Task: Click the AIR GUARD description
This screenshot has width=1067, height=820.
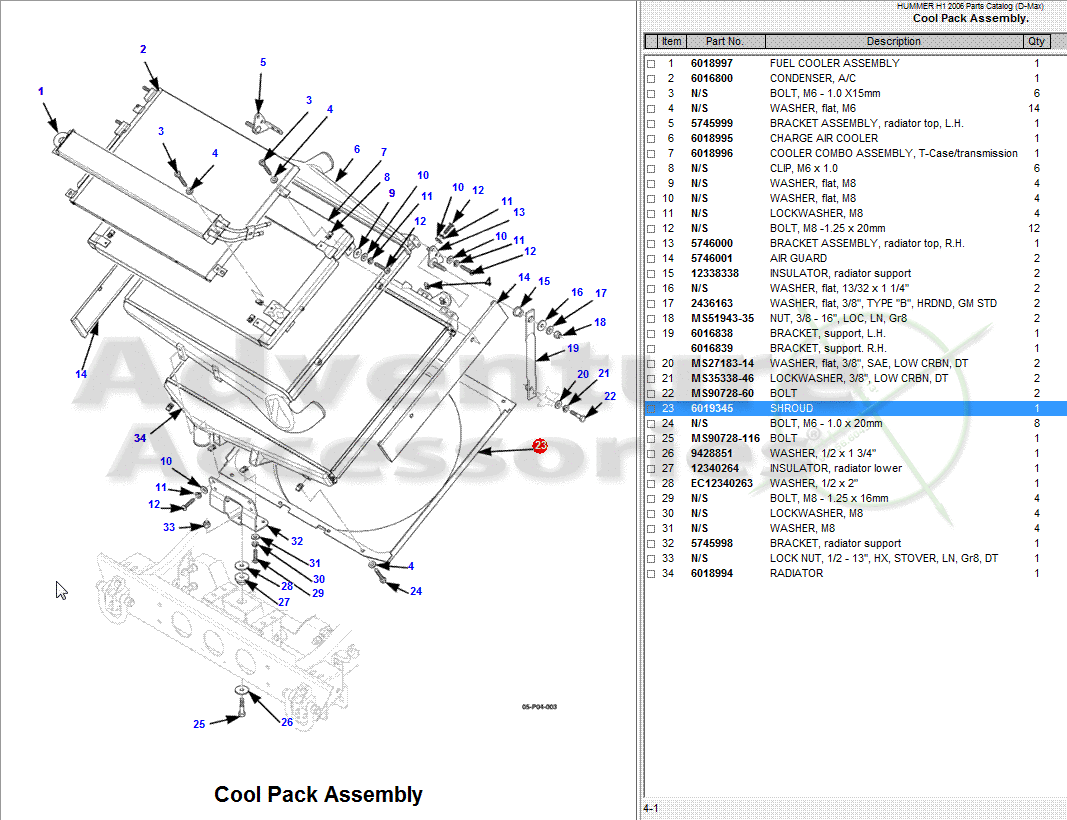Action: tap(798, 259)
